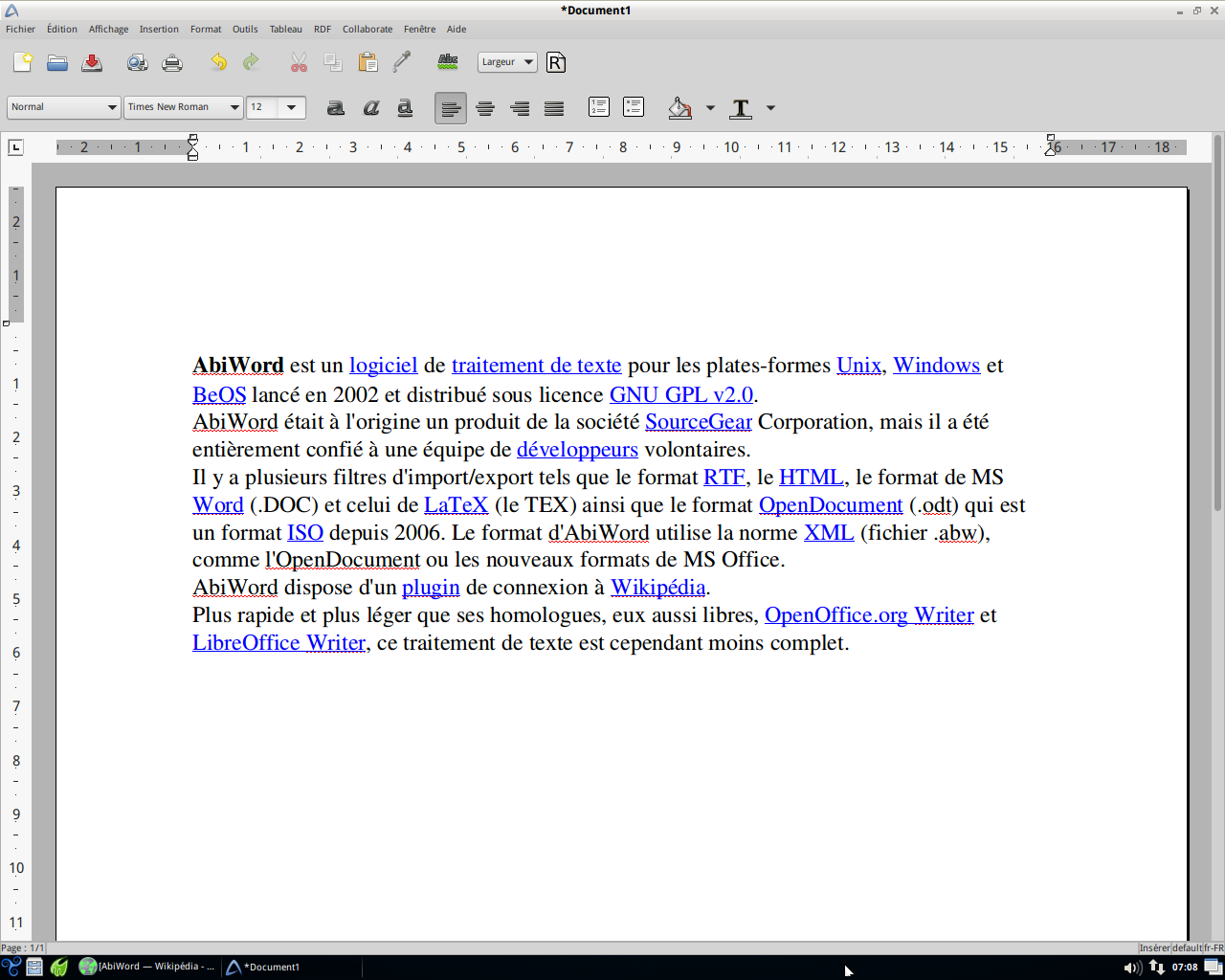
Task: Open the Insertion menu
Action: tap(159, 29)
